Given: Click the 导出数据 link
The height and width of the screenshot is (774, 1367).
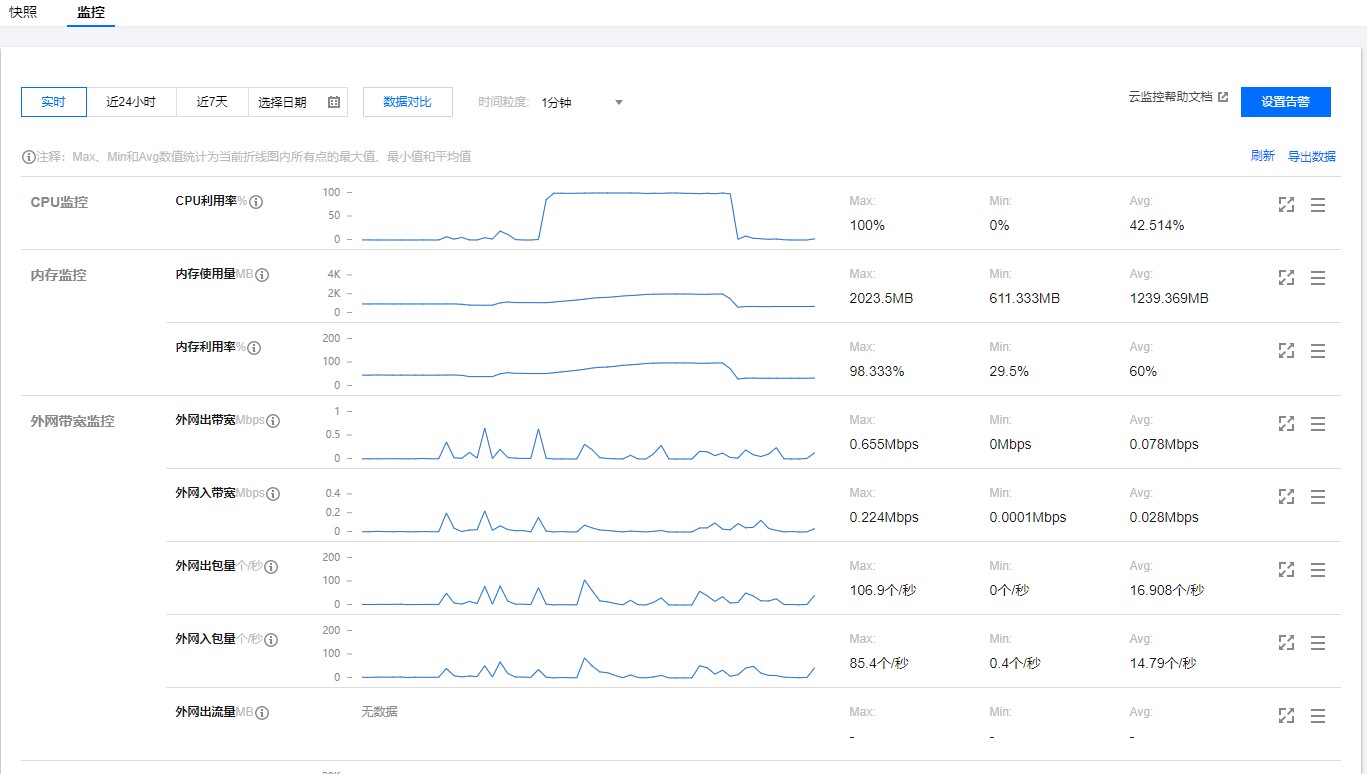Looking at the screenshot, I should pyautogui.click(x=1311, y=156).
